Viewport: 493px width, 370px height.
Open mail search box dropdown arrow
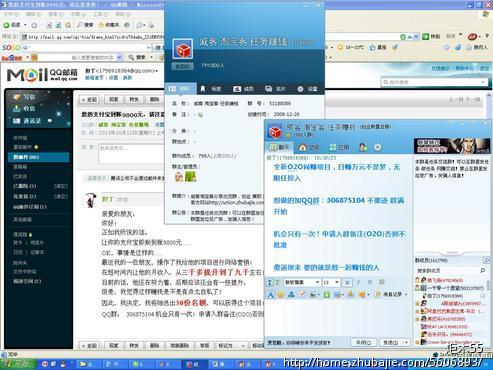(483, 82)
